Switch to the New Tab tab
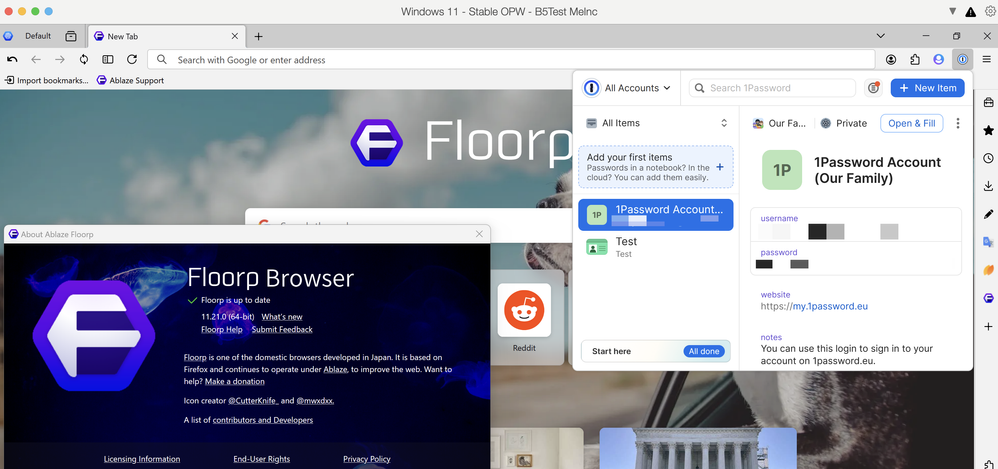 coord(165,36)
